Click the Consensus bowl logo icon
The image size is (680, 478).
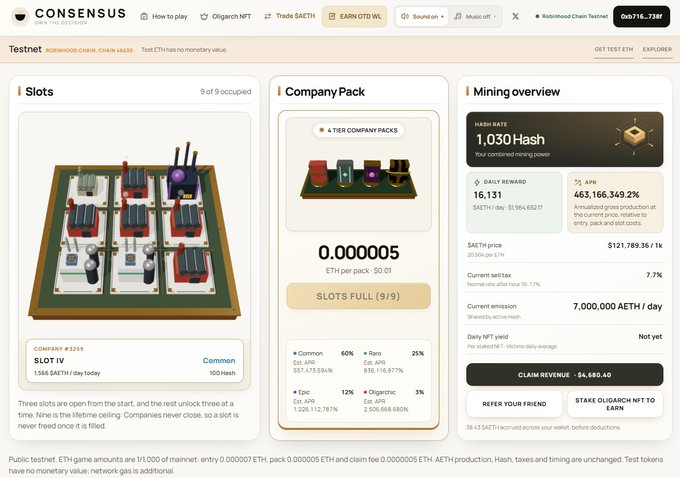tap(20, 16)
